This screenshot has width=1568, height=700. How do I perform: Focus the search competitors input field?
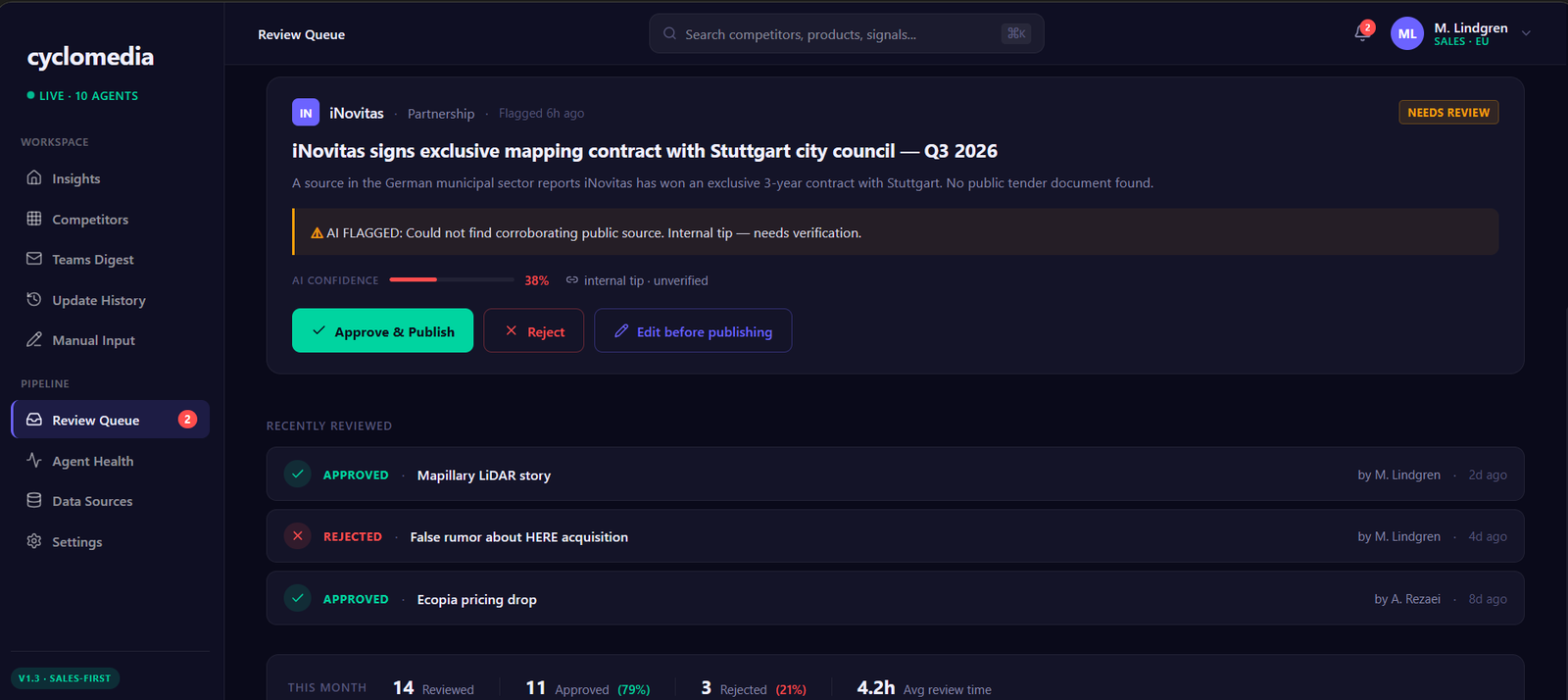[847, 33]
